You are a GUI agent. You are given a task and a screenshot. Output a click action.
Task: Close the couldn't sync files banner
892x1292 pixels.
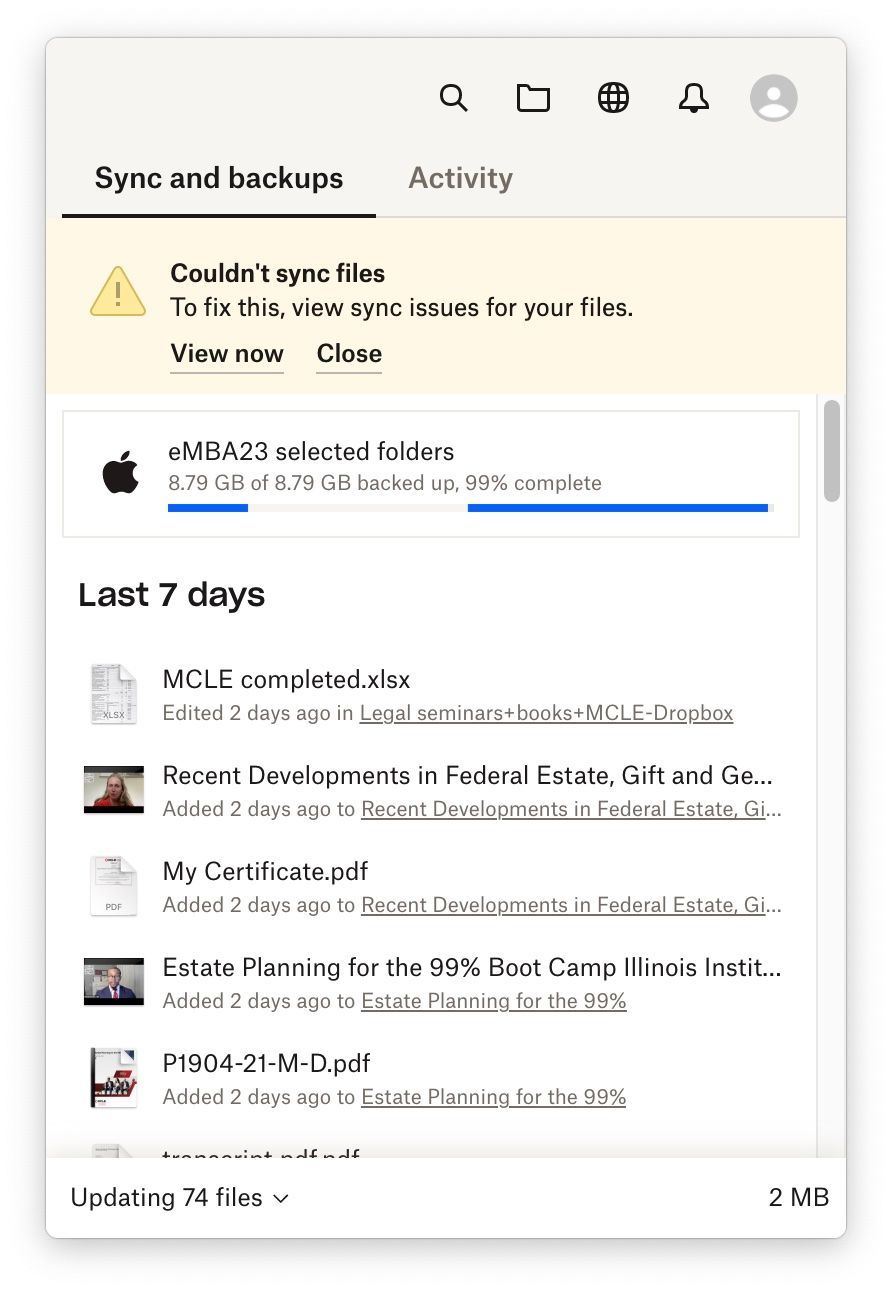click(x=349, y=354)
